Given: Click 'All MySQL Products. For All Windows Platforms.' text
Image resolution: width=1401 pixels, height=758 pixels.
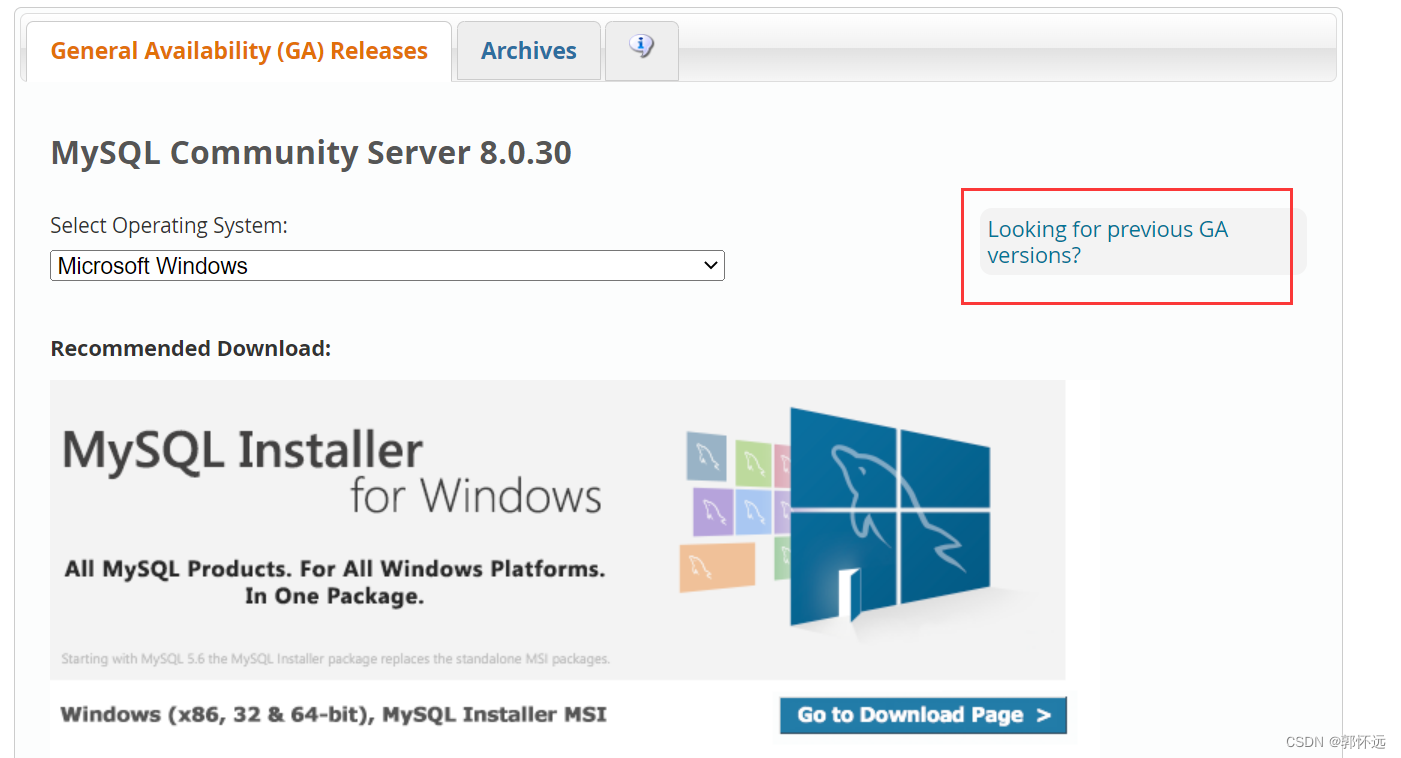Looking at the screenshot, I should pos(335,570).
